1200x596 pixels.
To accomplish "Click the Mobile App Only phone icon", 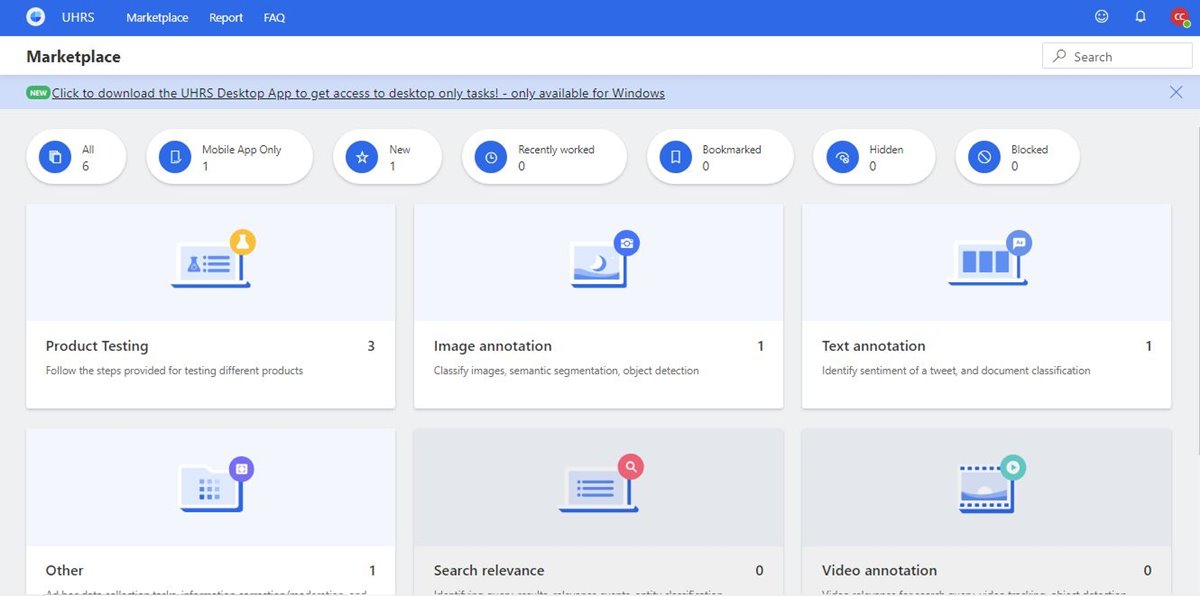I will 176,157.
